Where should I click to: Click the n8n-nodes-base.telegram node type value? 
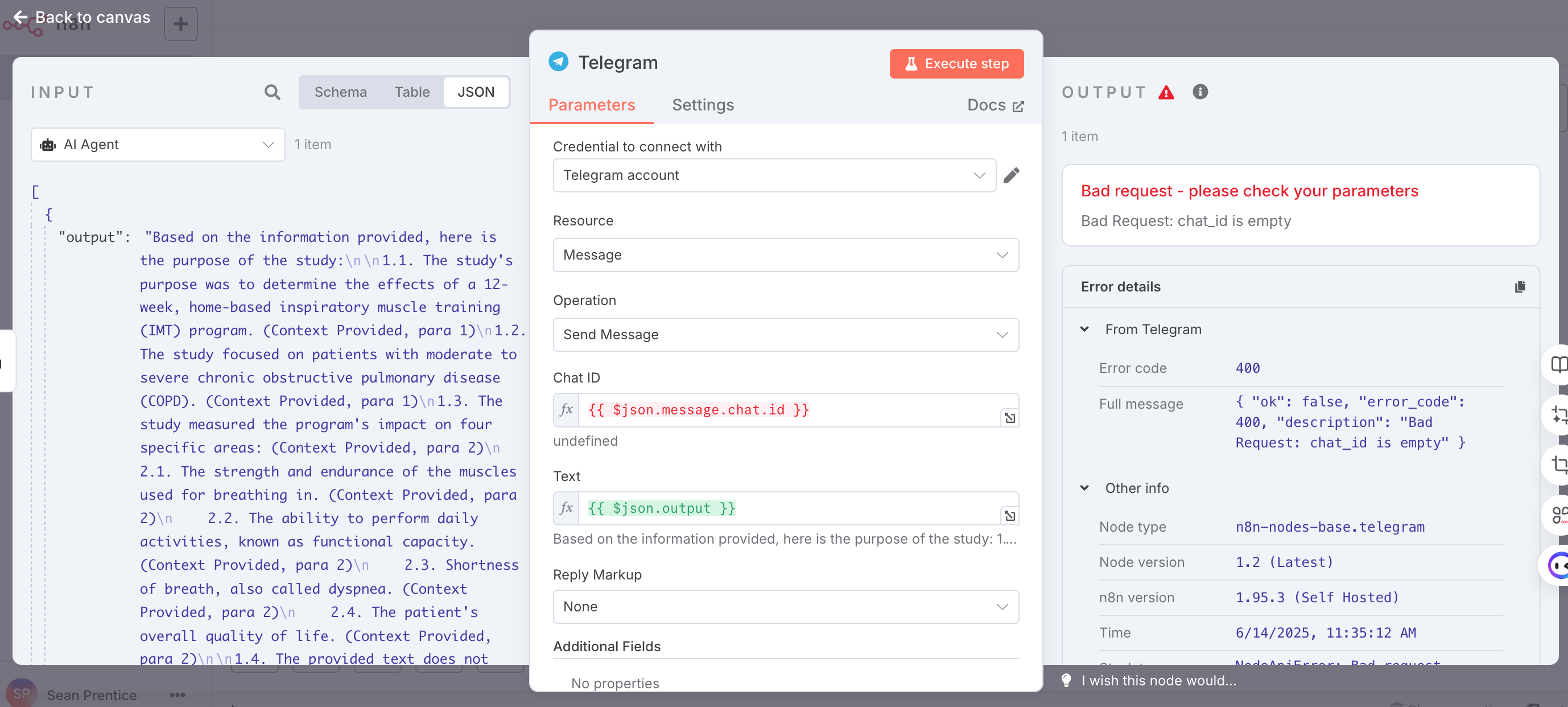1330,527
